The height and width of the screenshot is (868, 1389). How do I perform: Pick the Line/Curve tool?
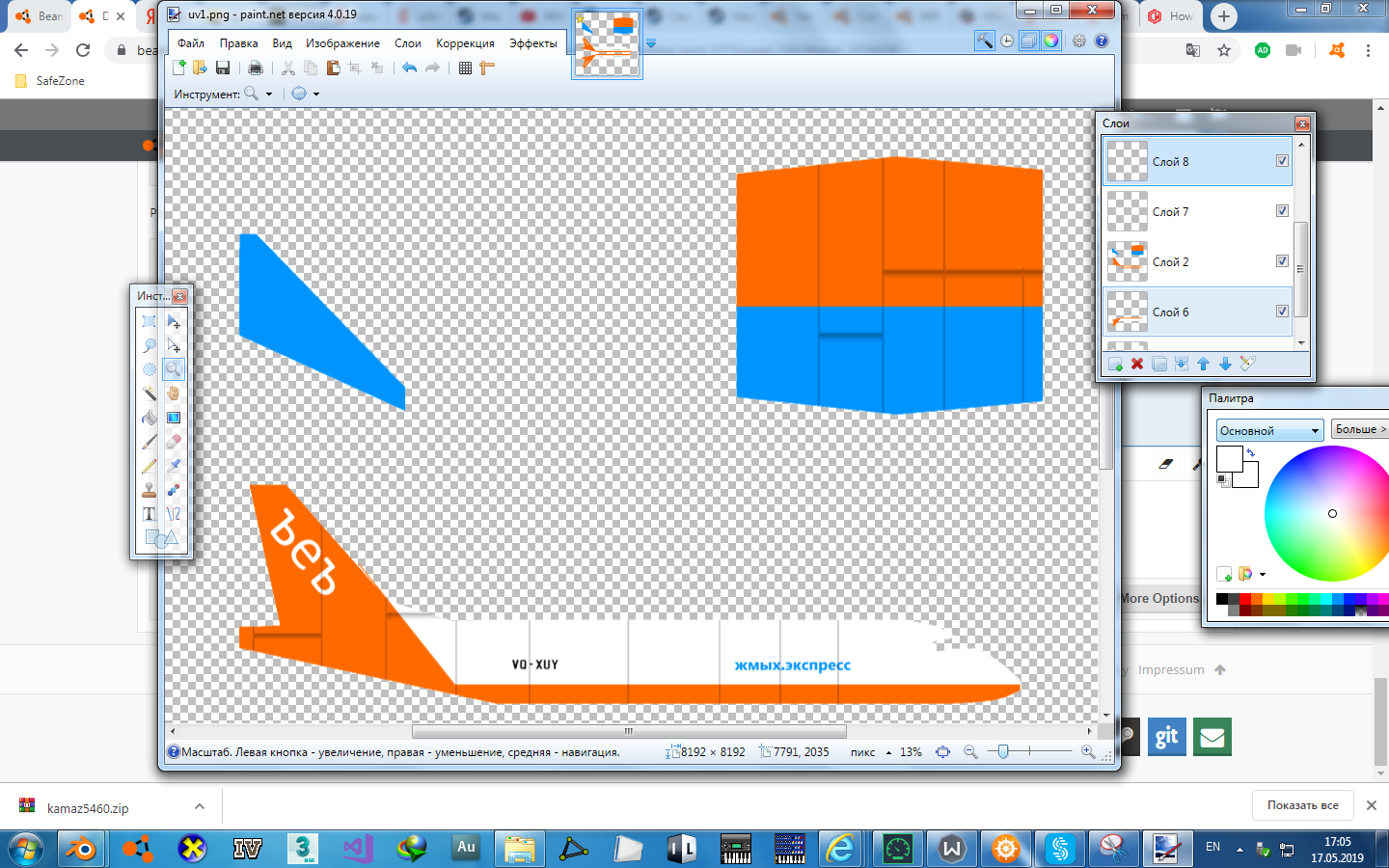[174, 514]
